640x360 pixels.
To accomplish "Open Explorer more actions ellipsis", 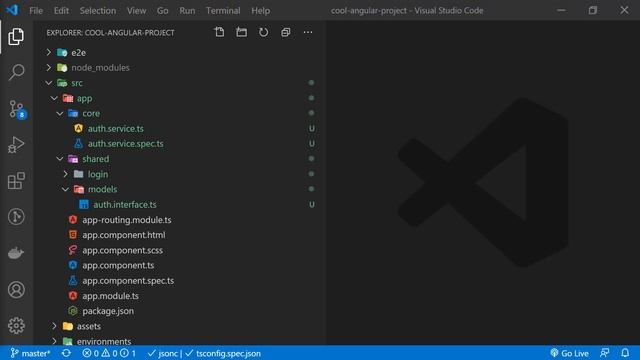I will (x=308, y=32).
